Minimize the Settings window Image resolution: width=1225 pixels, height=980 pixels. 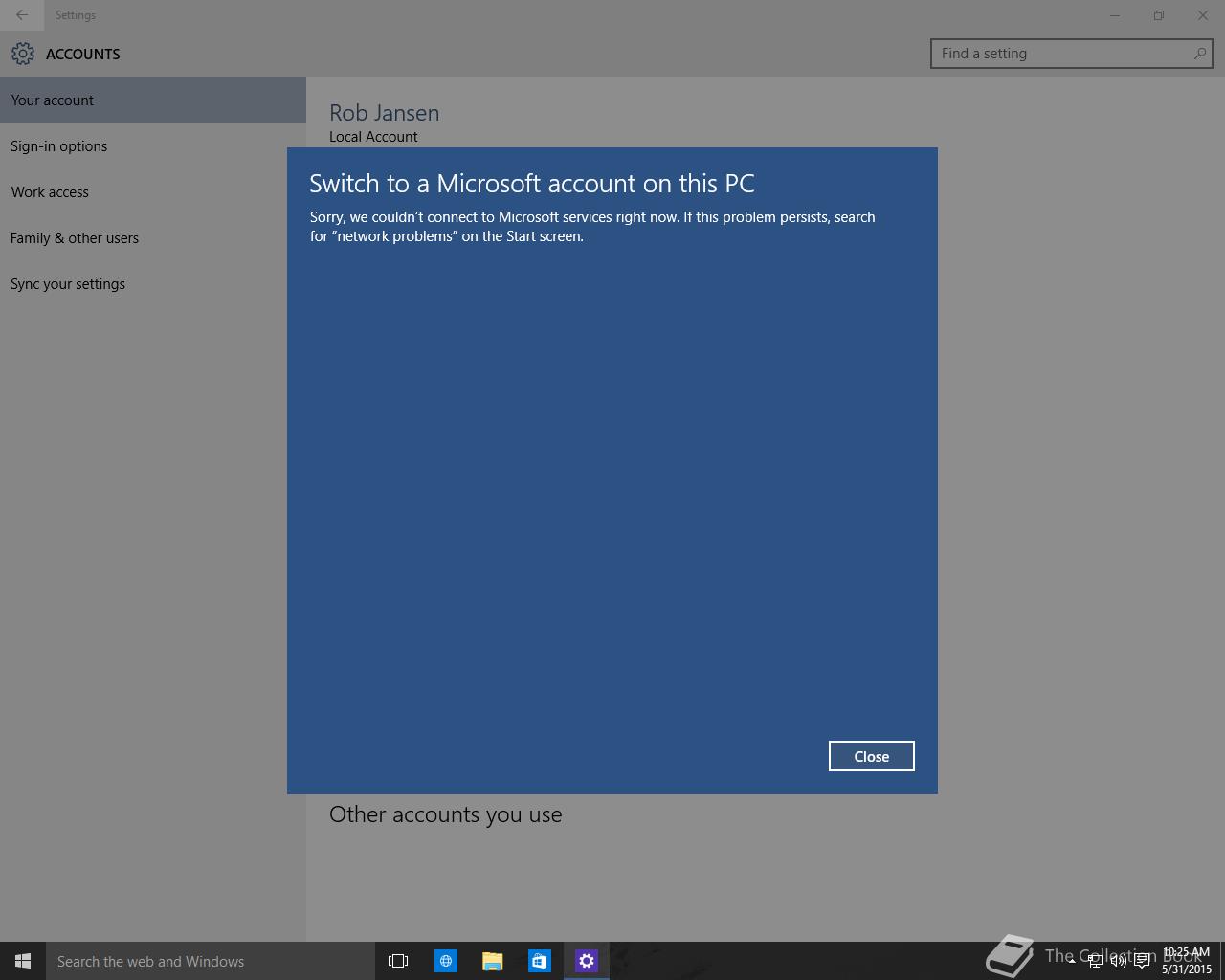pyautogui.click(x=1115, y=15)
